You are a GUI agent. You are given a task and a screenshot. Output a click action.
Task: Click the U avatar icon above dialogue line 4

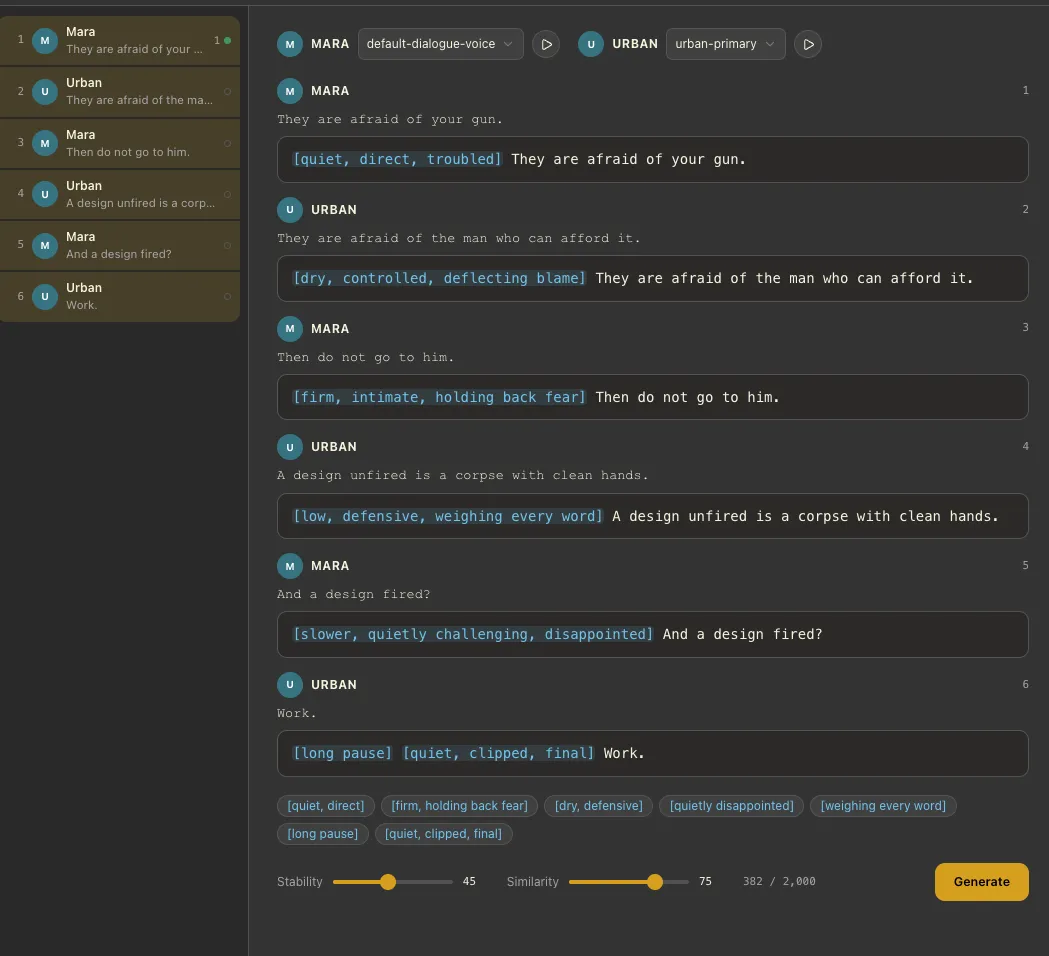(x=290, y=447)
